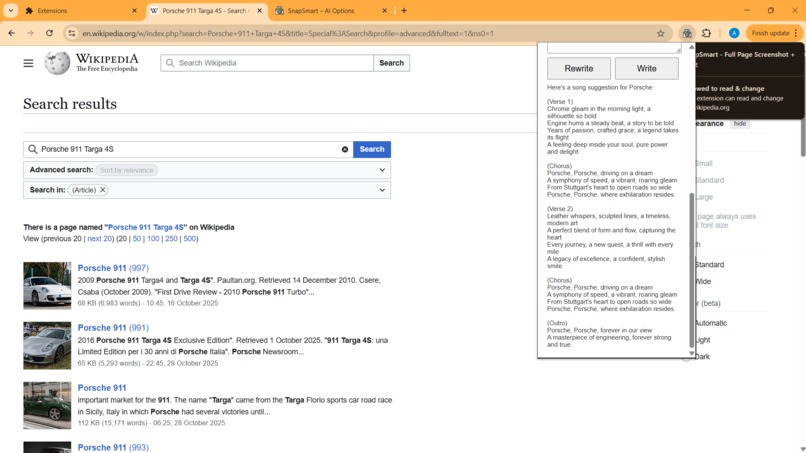
Task: View site information icon beside the URL
Action: point(71,33)
